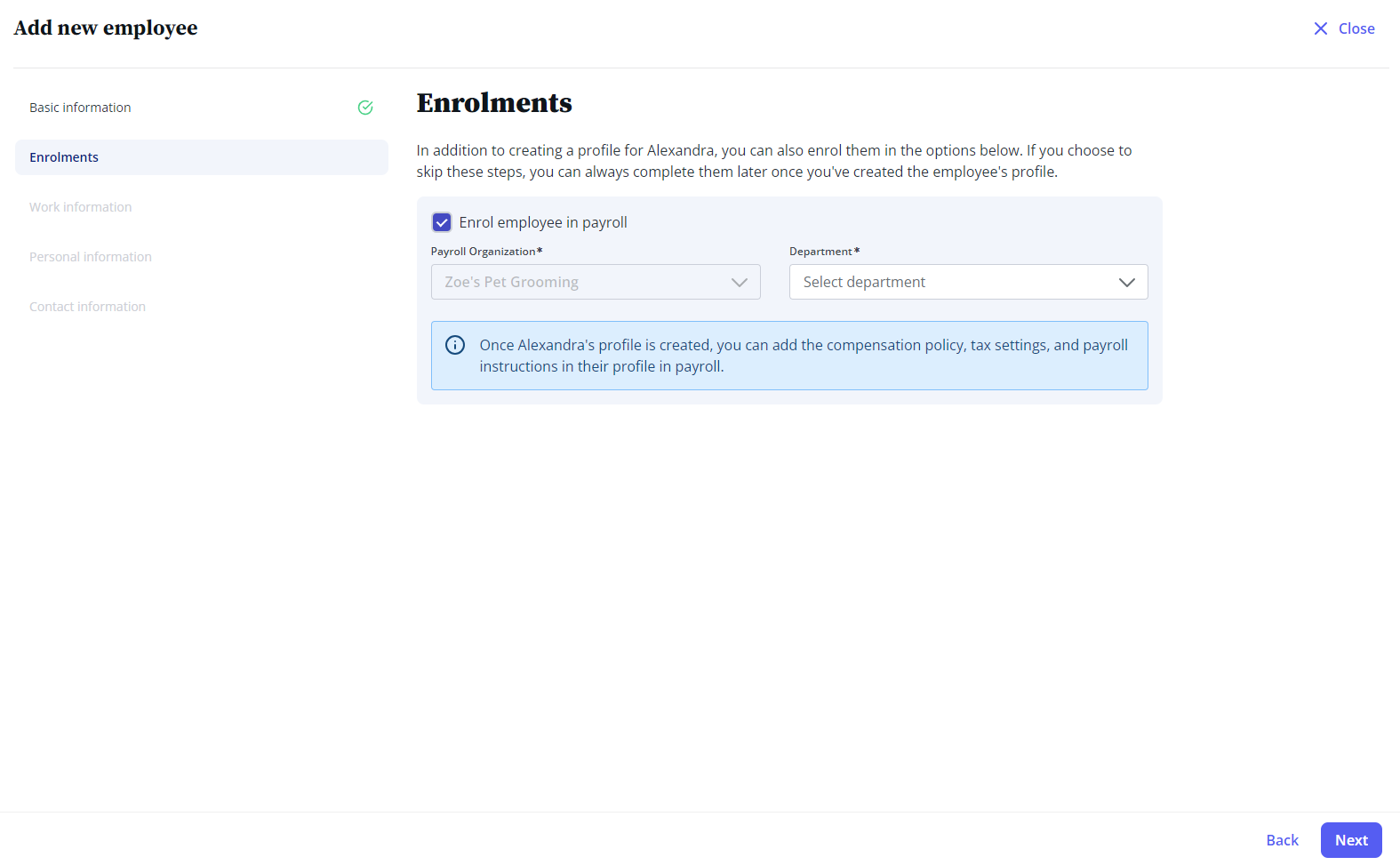
Task: Click the Next button
Action: (1351, 840)
